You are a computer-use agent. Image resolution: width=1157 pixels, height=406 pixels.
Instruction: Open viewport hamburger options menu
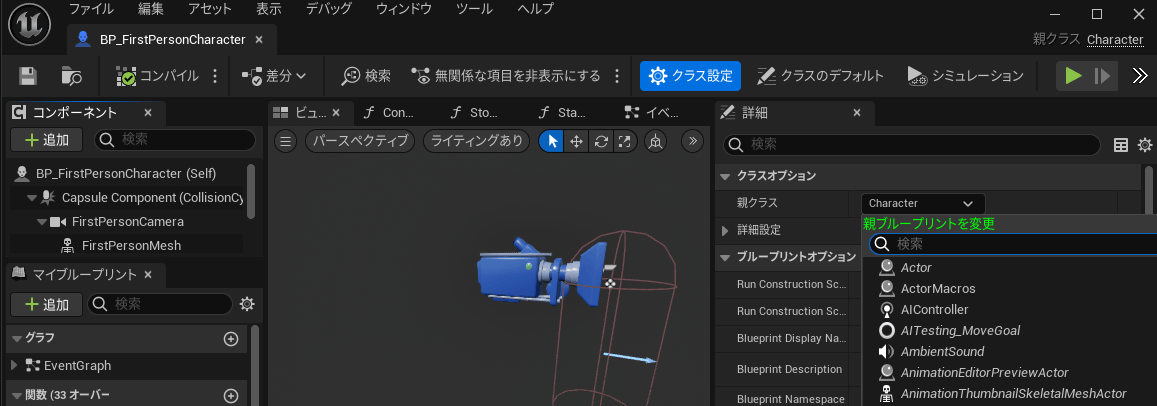pyautogui.click(x=286, y=141)
